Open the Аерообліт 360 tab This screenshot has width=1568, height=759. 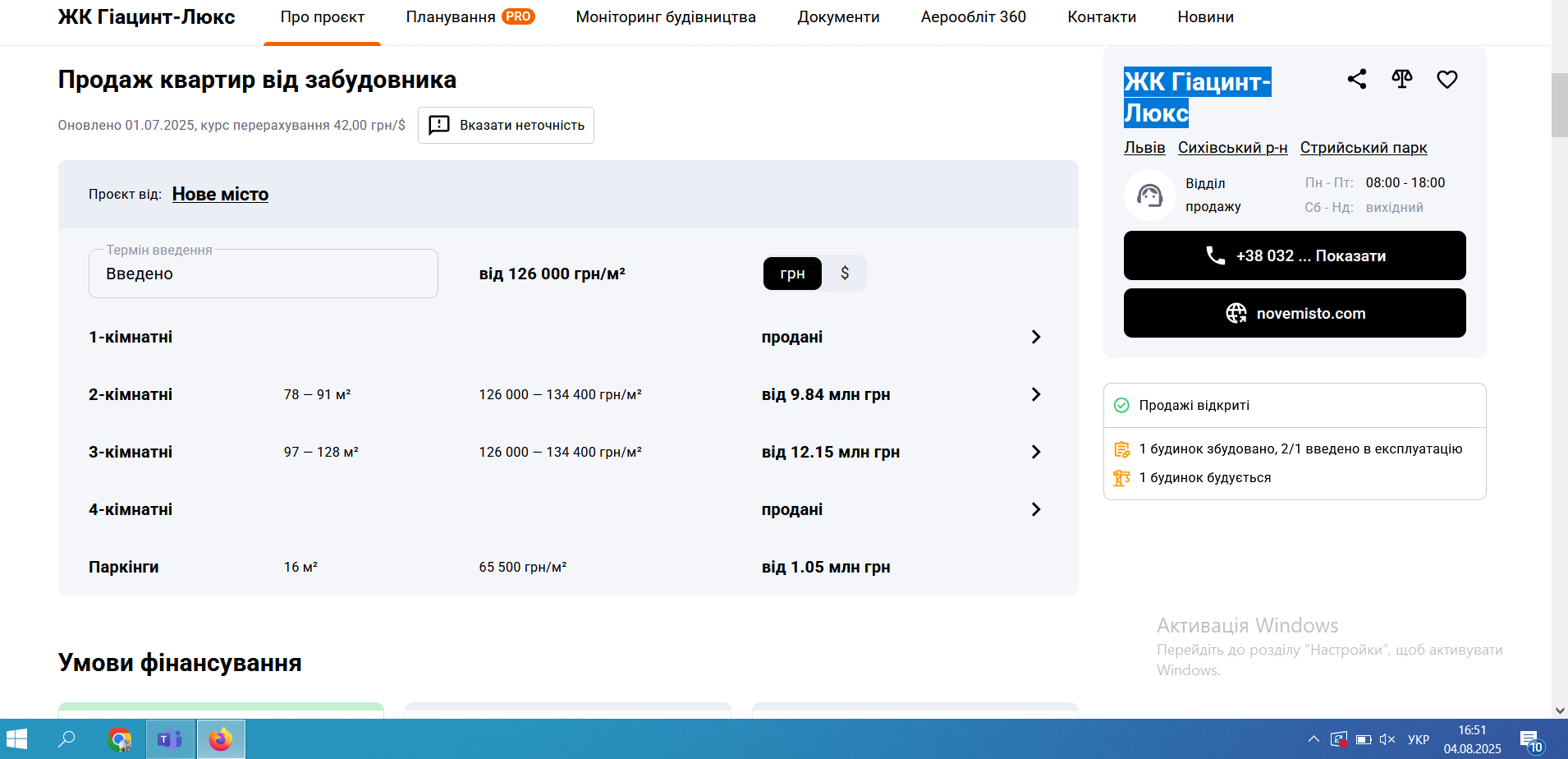pyautogui.click(x=974, y=17)
